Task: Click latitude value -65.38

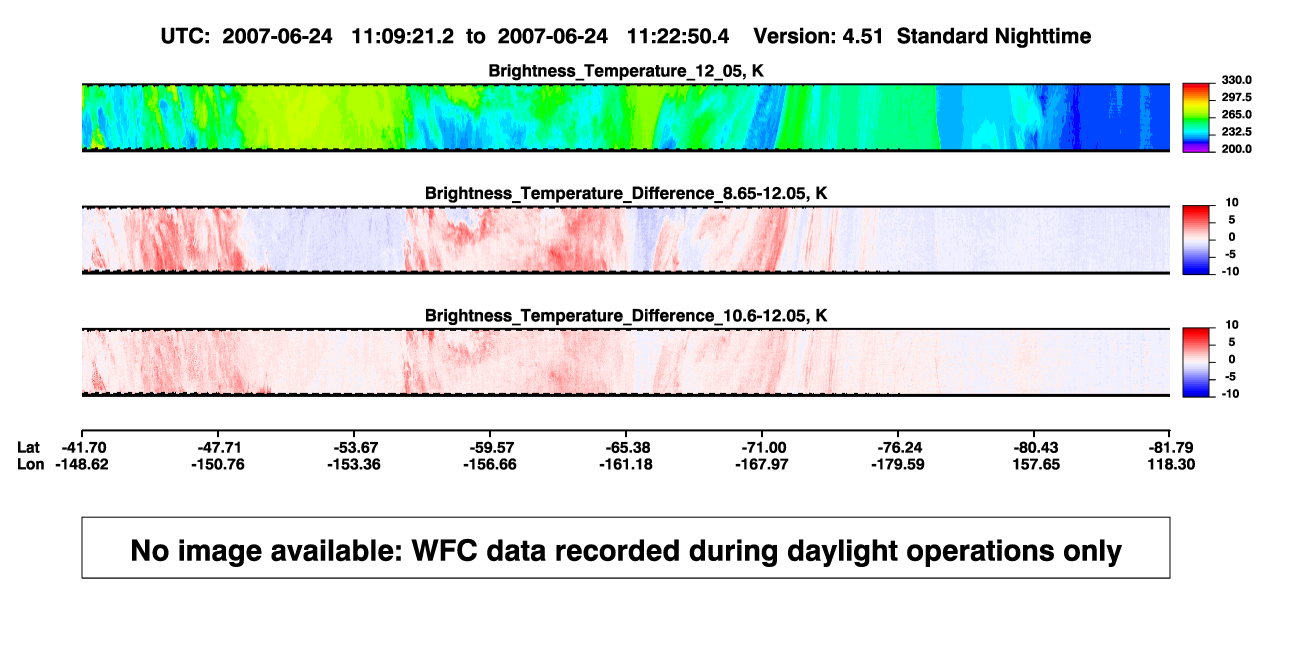Action: 625,447
